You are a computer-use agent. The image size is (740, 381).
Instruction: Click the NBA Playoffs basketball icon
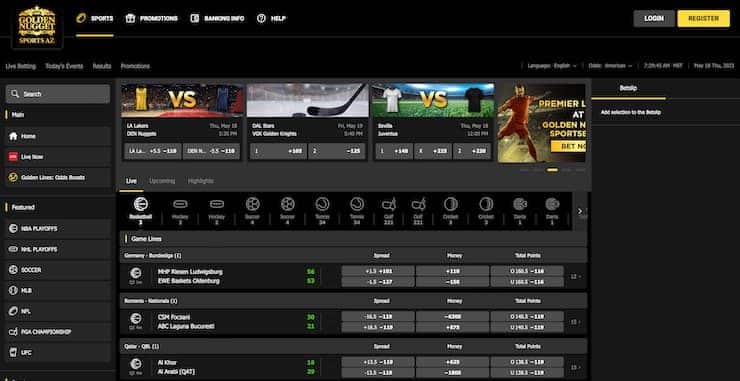(13, 229)
